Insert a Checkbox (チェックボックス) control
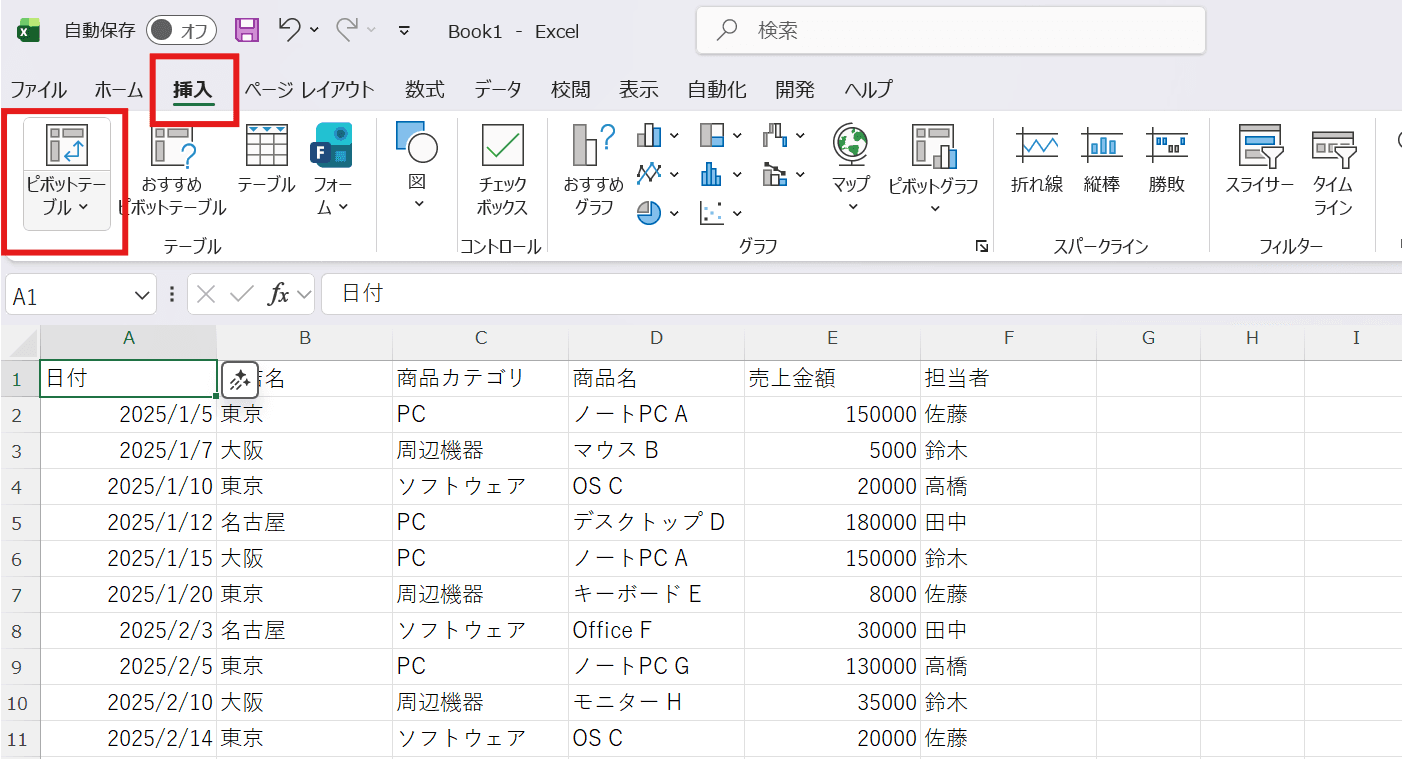This screenshot has height=759, width=1402. pos(503,147)
